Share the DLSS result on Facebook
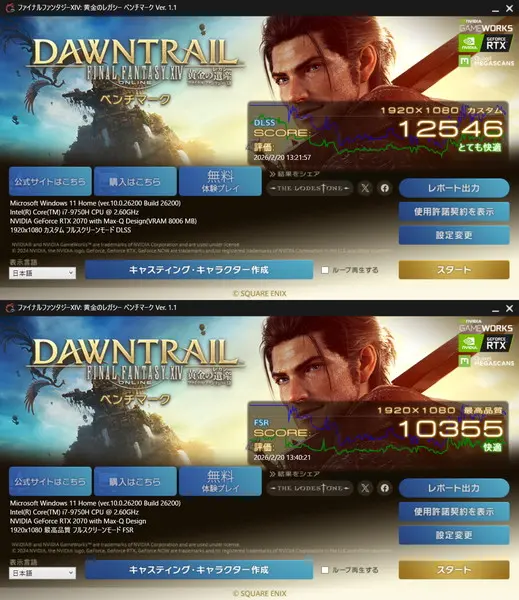Screen dimensions: 519x600 [385, 188]
